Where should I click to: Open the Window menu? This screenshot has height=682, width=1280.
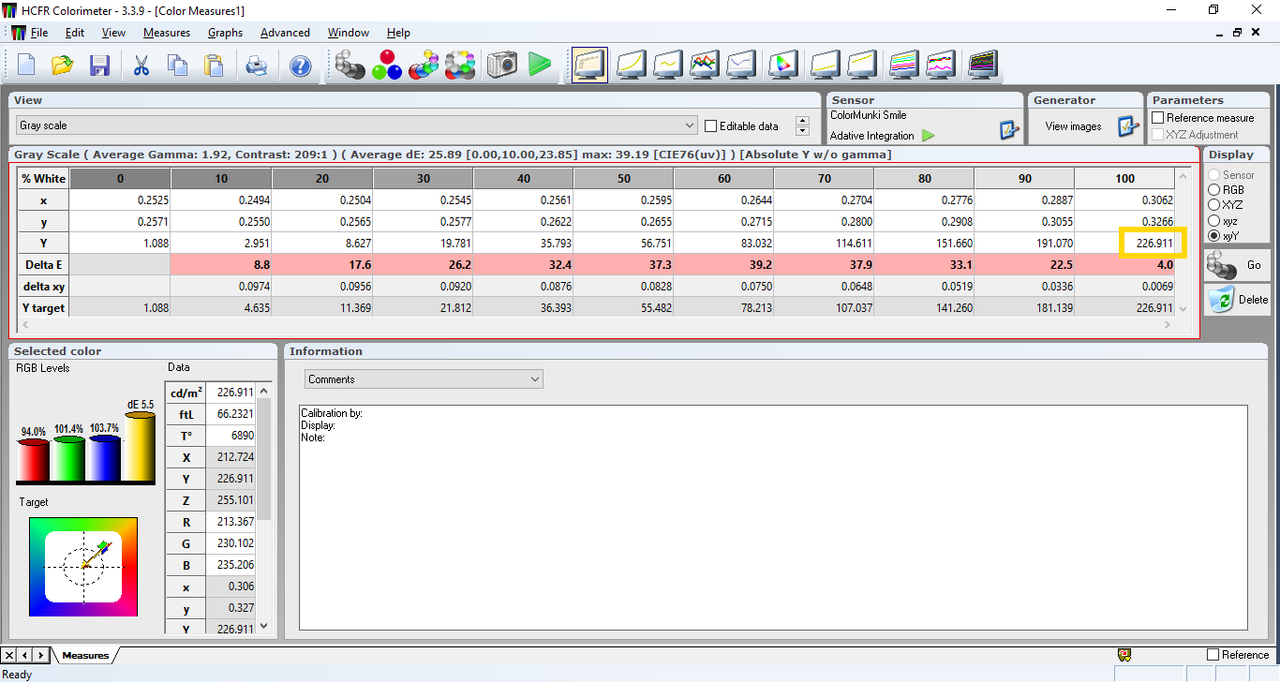click(349, 32)
